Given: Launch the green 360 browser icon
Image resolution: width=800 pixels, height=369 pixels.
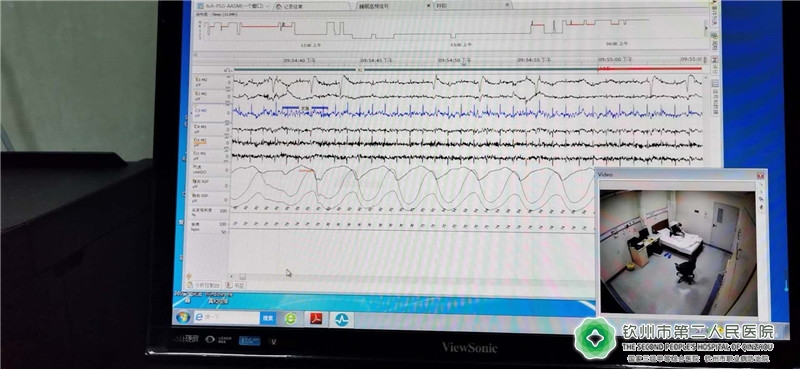Looking at the screenshot, I should pyautogui.click(x=290, y=318).
